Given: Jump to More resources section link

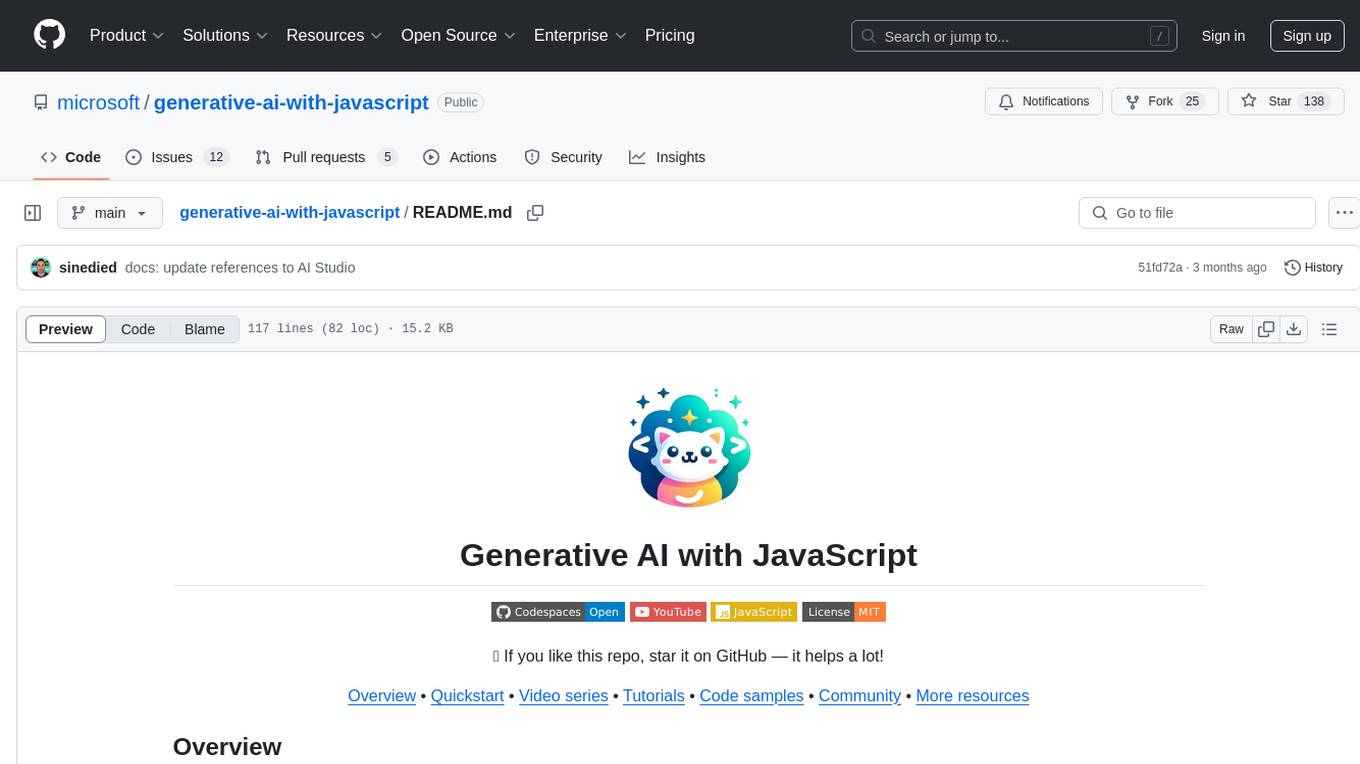Looking at the screenshot, I should point(972,696).
